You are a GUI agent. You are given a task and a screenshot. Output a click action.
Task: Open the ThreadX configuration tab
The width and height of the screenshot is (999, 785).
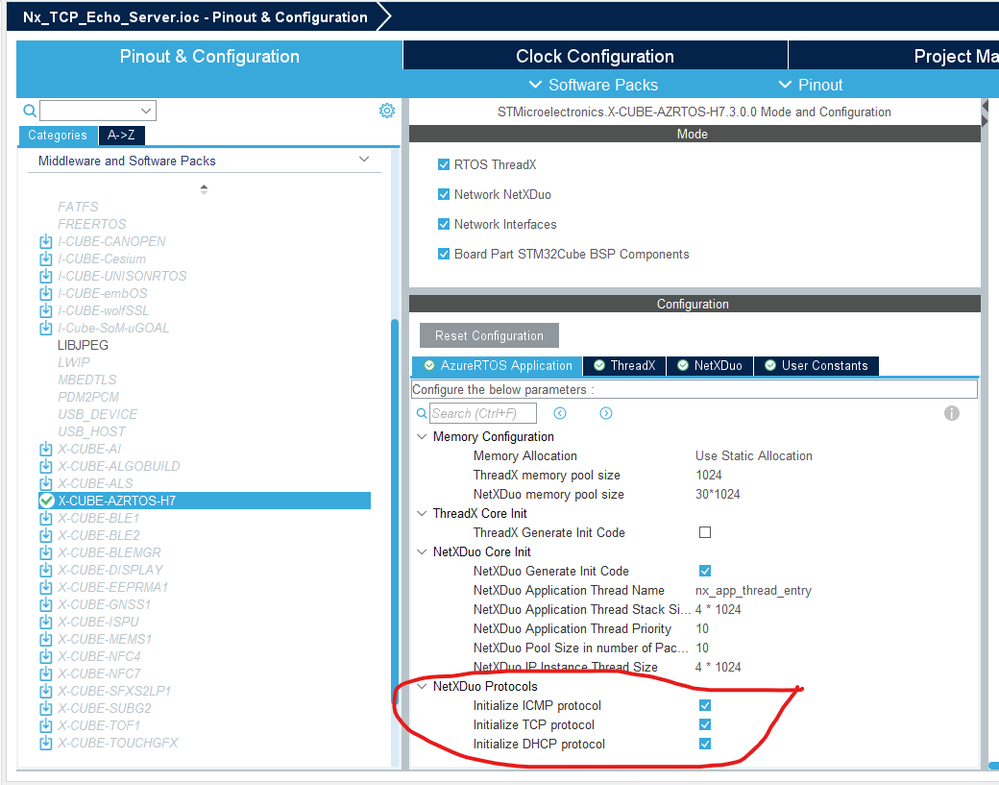tap(624, 366)
